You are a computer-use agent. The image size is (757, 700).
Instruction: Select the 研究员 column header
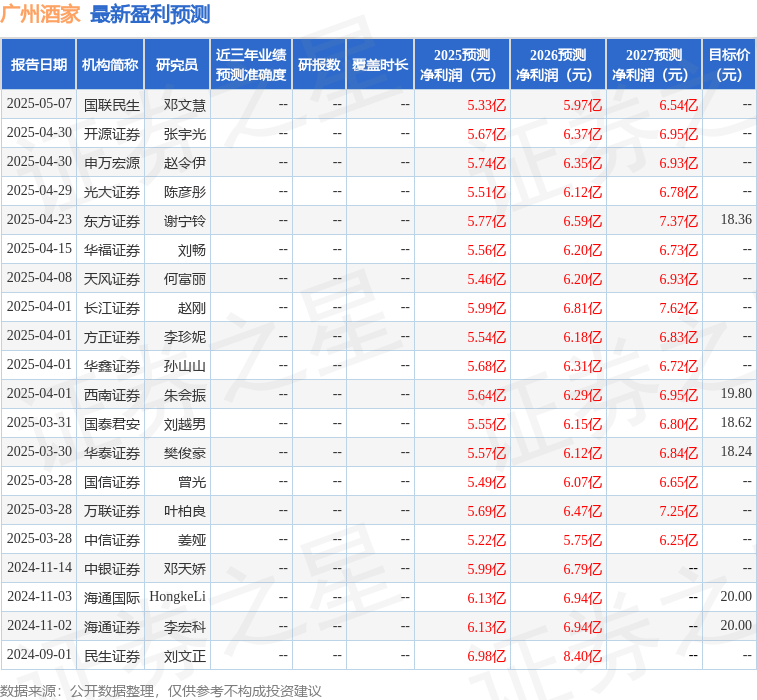[177, 64]
